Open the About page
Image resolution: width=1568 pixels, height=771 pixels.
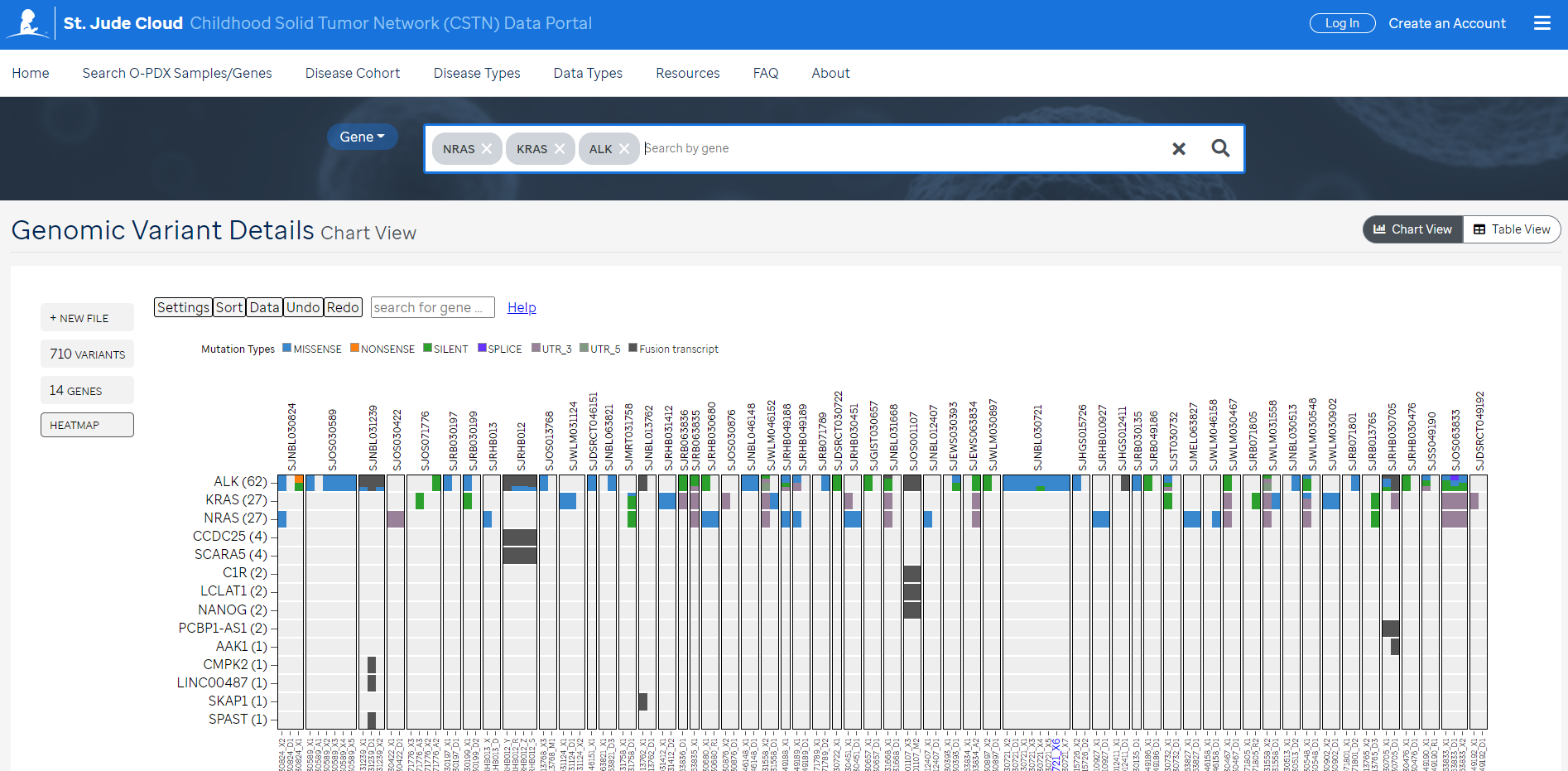(830, 73)
